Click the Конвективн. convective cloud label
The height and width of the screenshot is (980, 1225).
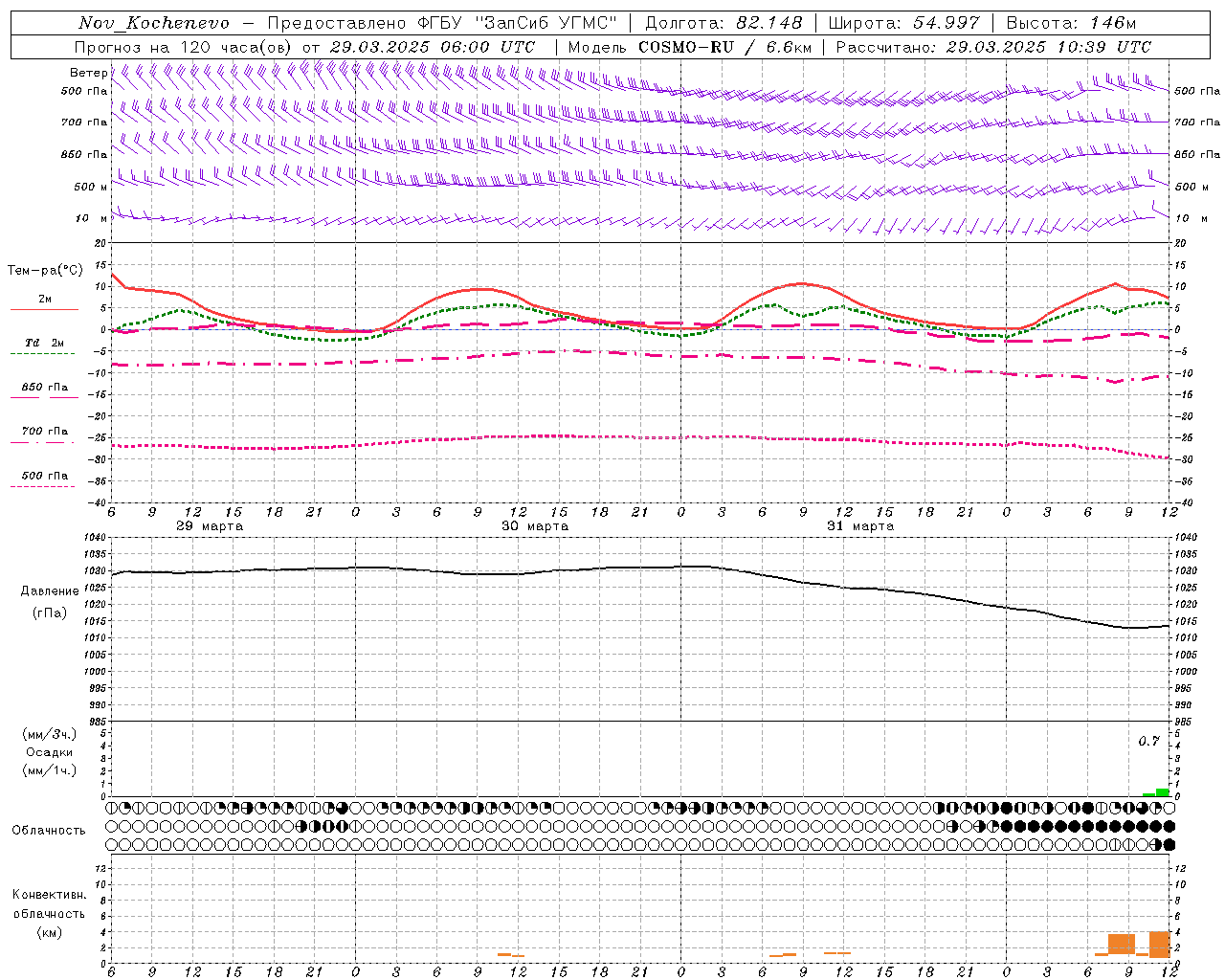click(49, 895)
